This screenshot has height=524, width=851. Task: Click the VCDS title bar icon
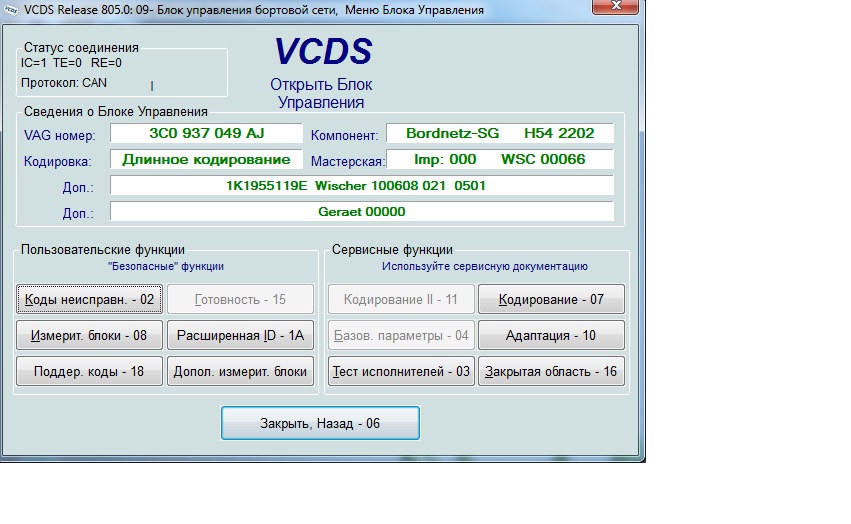click(x=11, y=10)
